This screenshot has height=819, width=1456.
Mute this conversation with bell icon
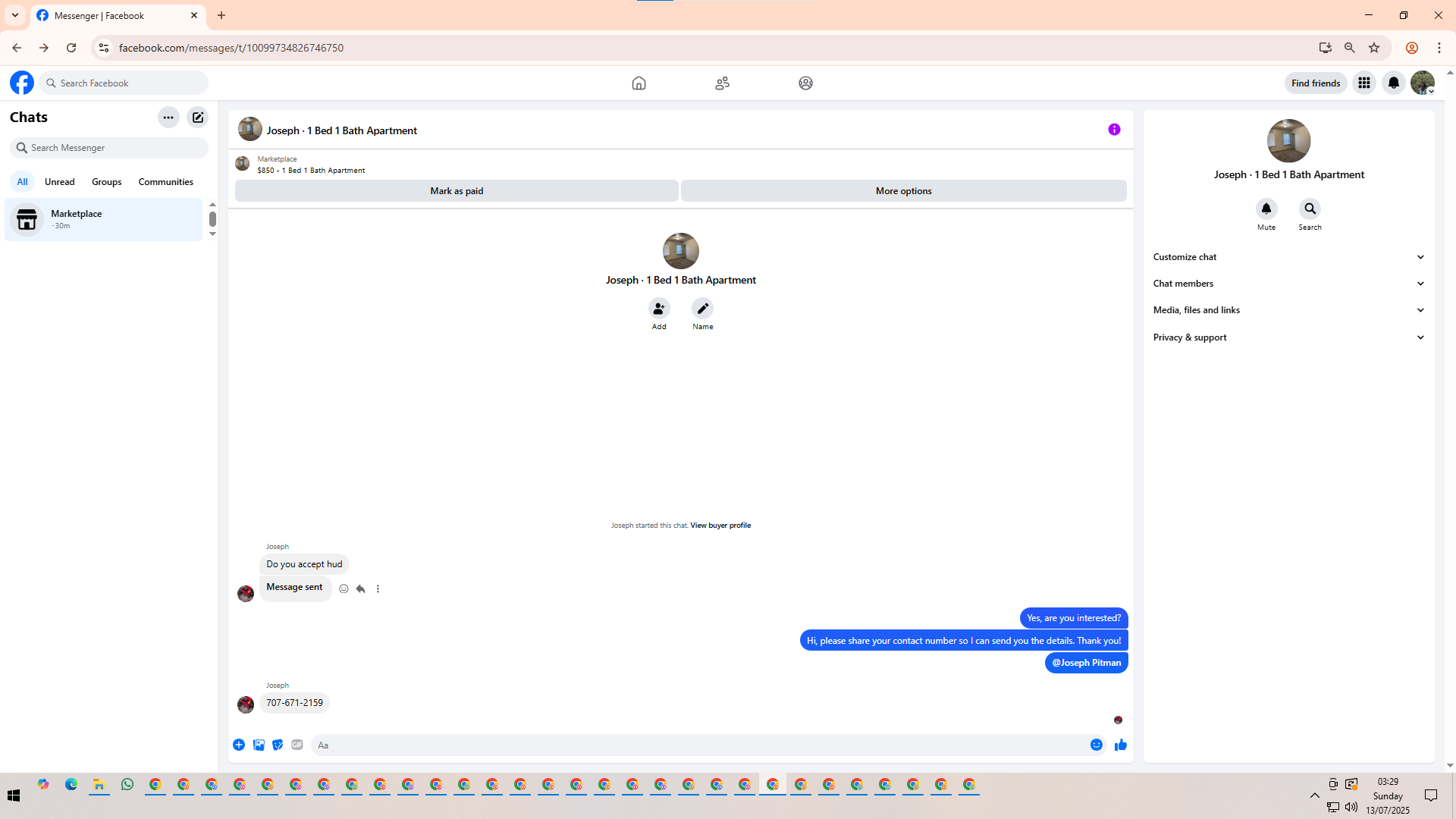coord(1266,209)
